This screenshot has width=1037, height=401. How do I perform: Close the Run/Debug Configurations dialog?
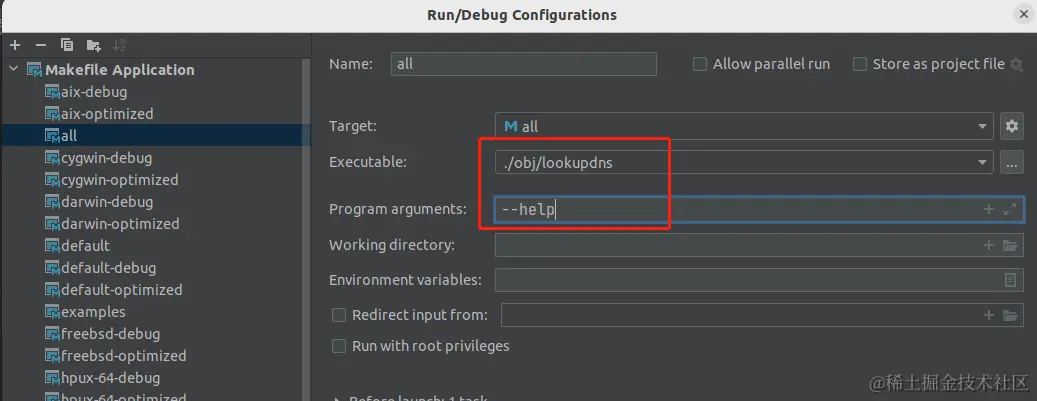coord(1023,15)
